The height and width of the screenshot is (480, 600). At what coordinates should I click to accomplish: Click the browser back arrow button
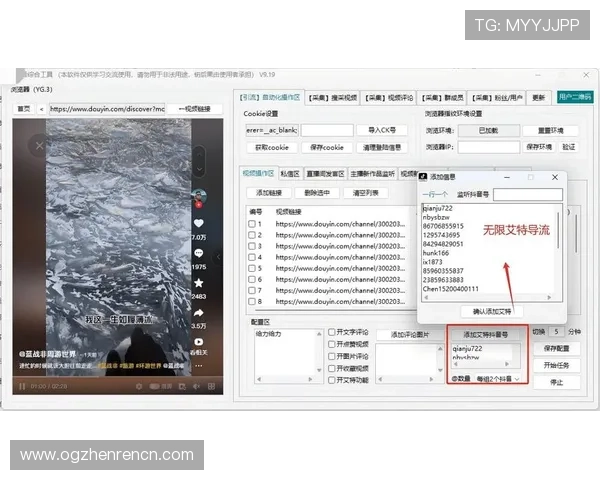click(x=41, y=109)
